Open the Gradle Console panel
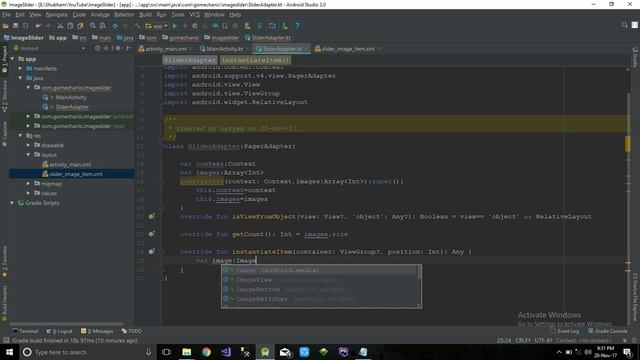The width and height of the screenshot is (640, 360). click(607, 331)
